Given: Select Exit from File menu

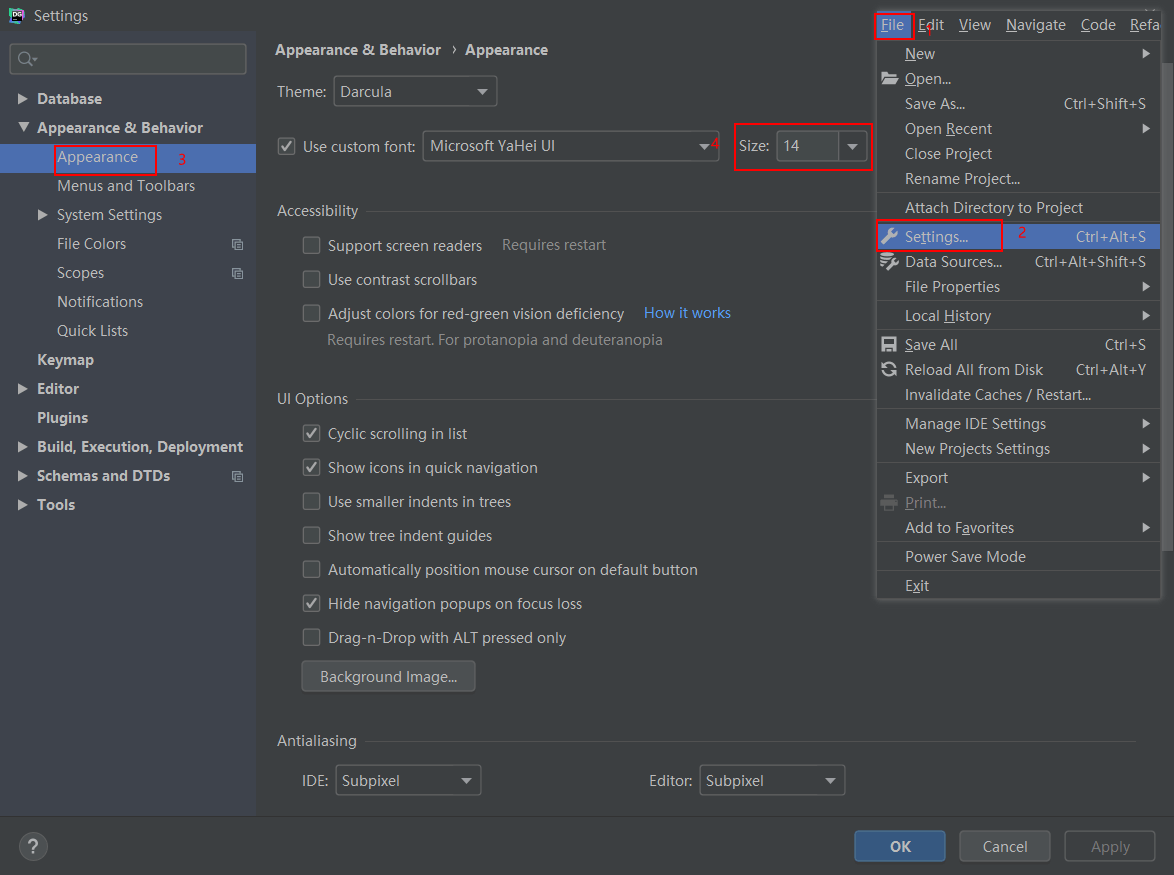Looking at the screenshot, I should pyautogui.click(x=1018, y=586).
